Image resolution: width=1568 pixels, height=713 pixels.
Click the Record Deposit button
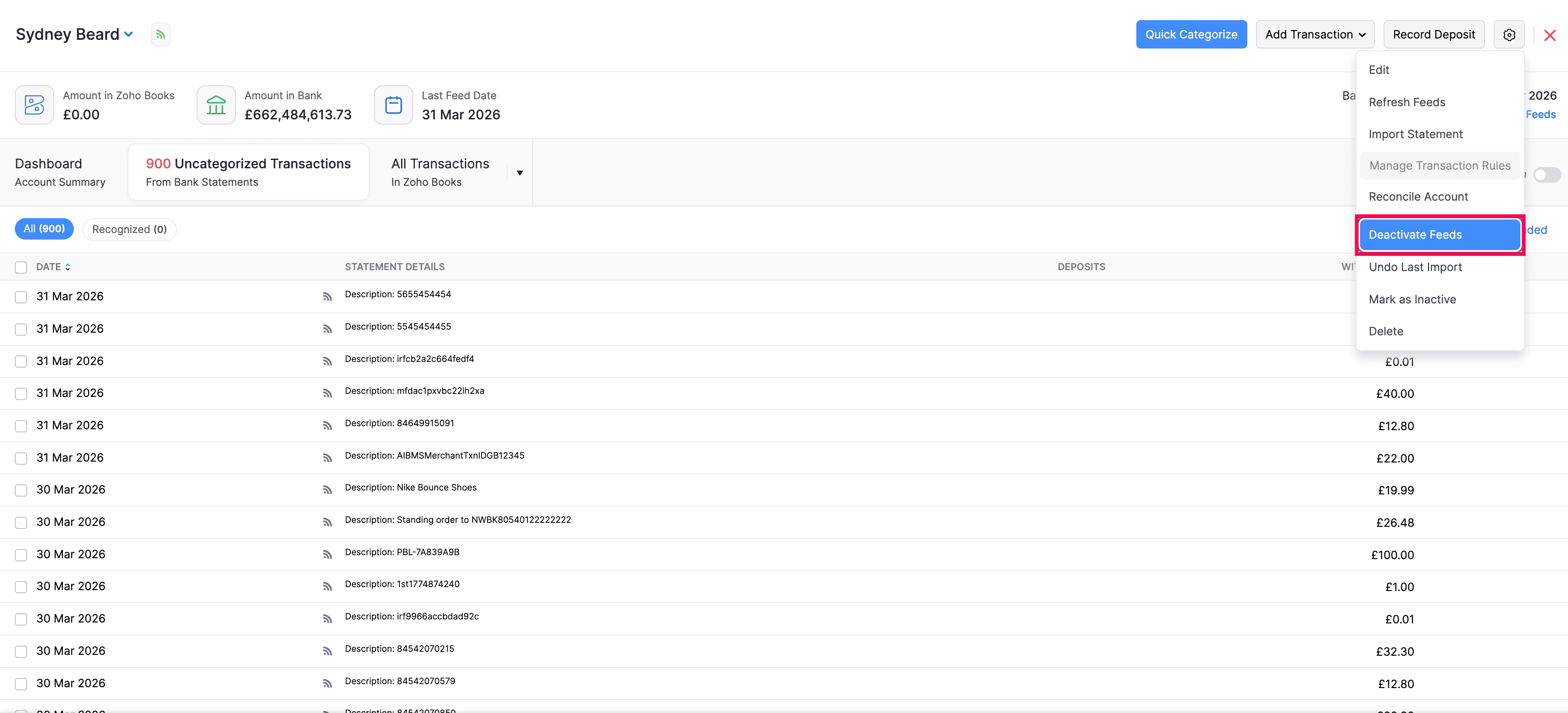click(1433, 35)
